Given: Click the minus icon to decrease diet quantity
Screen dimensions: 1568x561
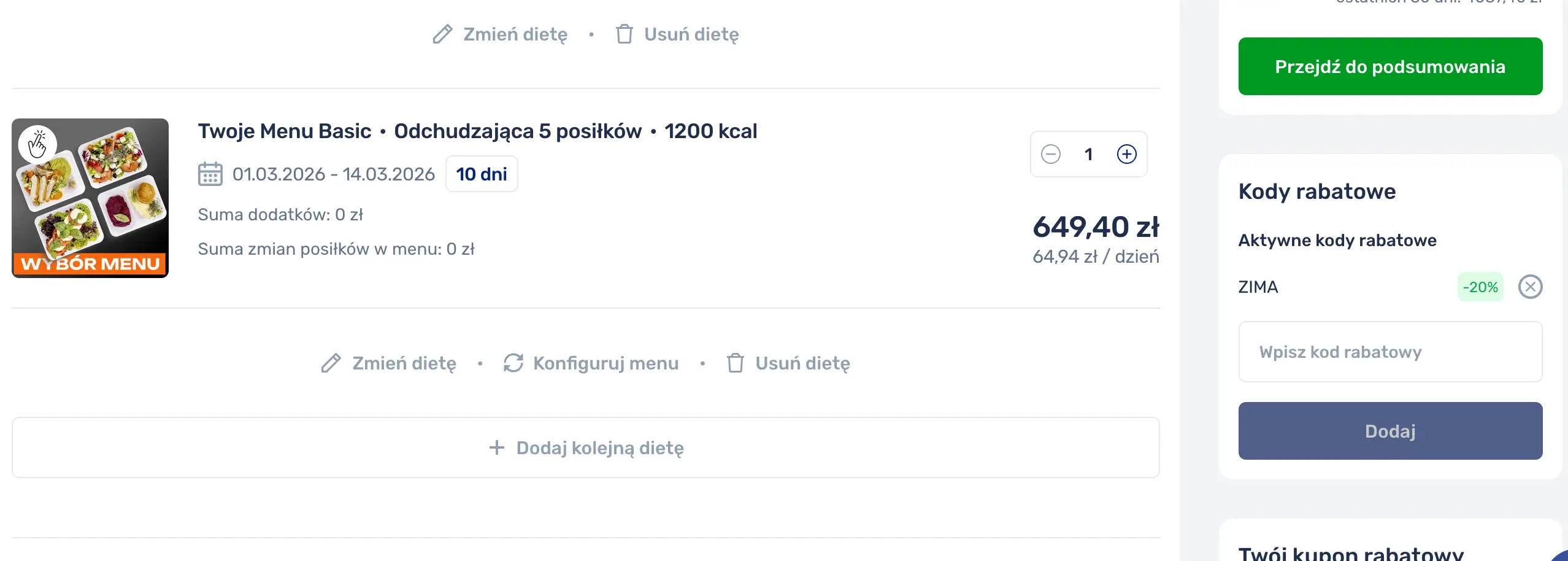Looking at the screenshot, I should point(1051,154).
